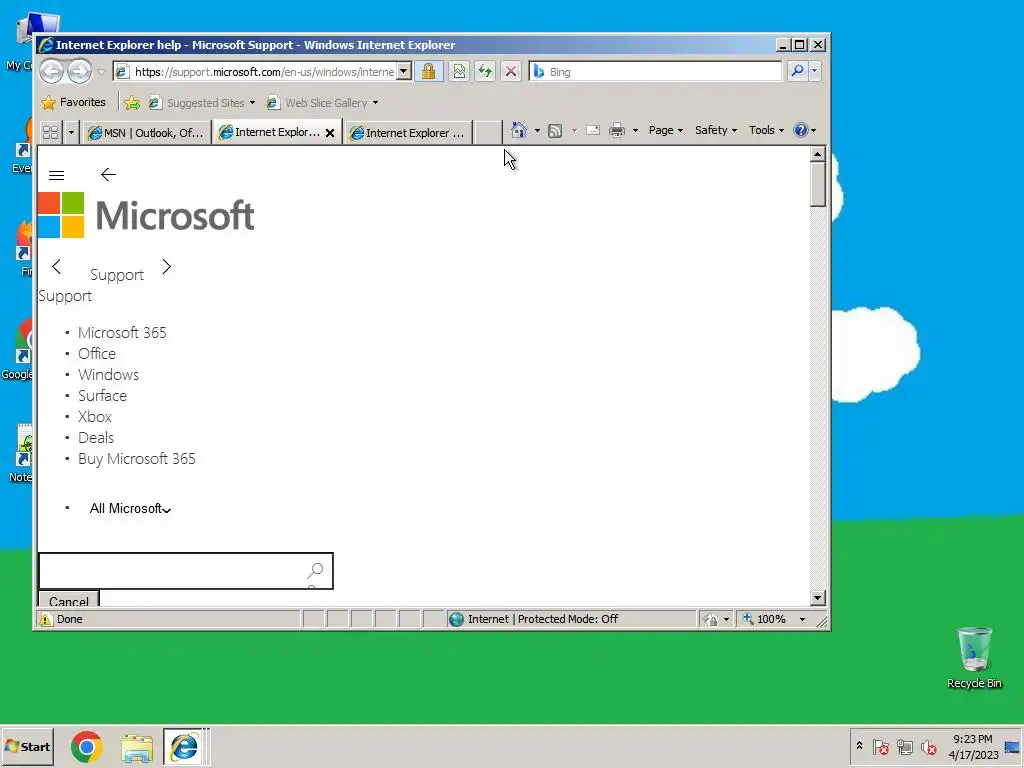
Task: Click the search magnifier in page
Action: pyautogui.click(x=315, y=570)
